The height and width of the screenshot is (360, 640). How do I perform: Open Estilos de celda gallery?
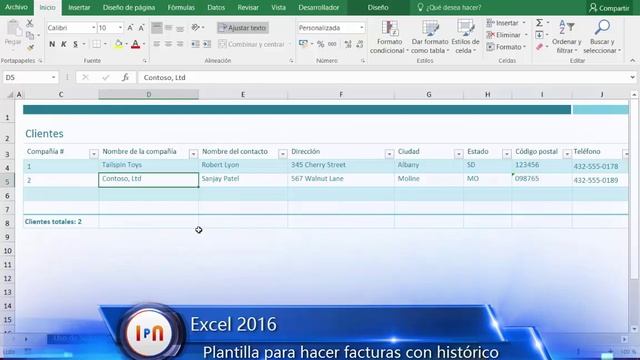pyautogui.click(x=465, y=37)
